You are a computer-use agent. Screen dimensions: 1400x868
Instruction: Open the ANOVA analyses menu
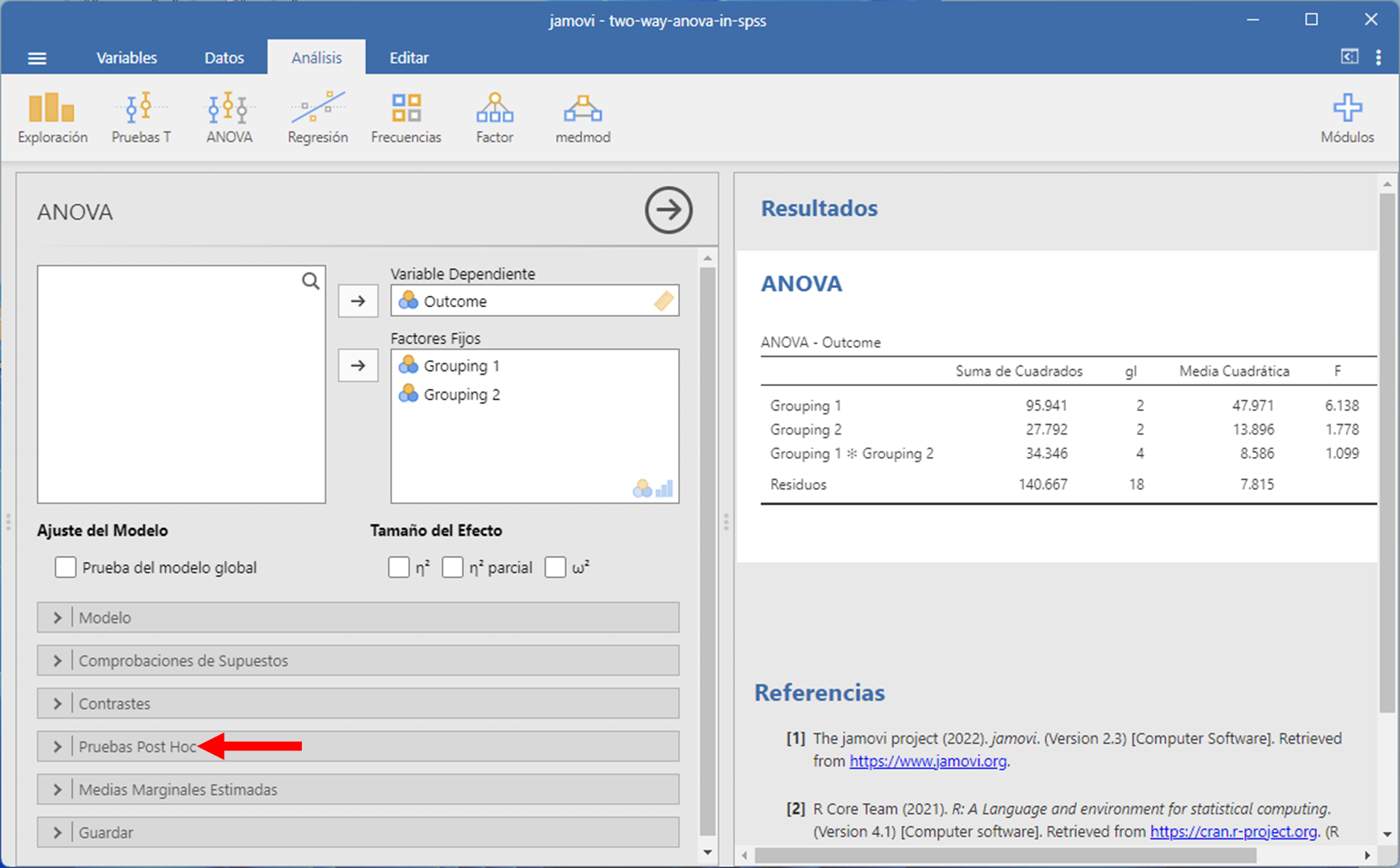click(x=228, y=118)
